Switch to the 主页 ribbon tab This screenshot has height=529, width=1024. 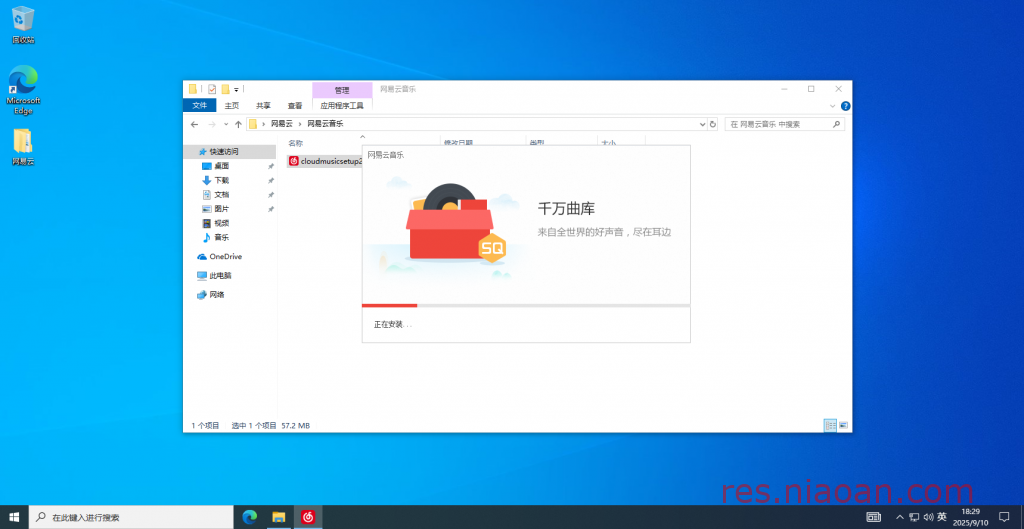232,105
